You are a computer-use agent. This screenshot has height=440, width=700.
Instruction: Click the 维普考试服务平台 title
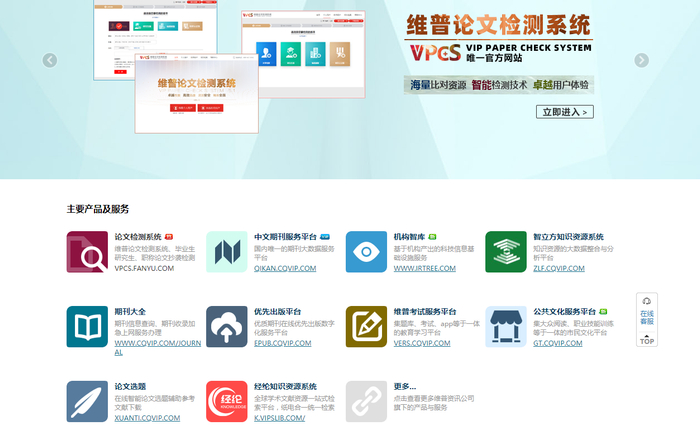[425, 311]
